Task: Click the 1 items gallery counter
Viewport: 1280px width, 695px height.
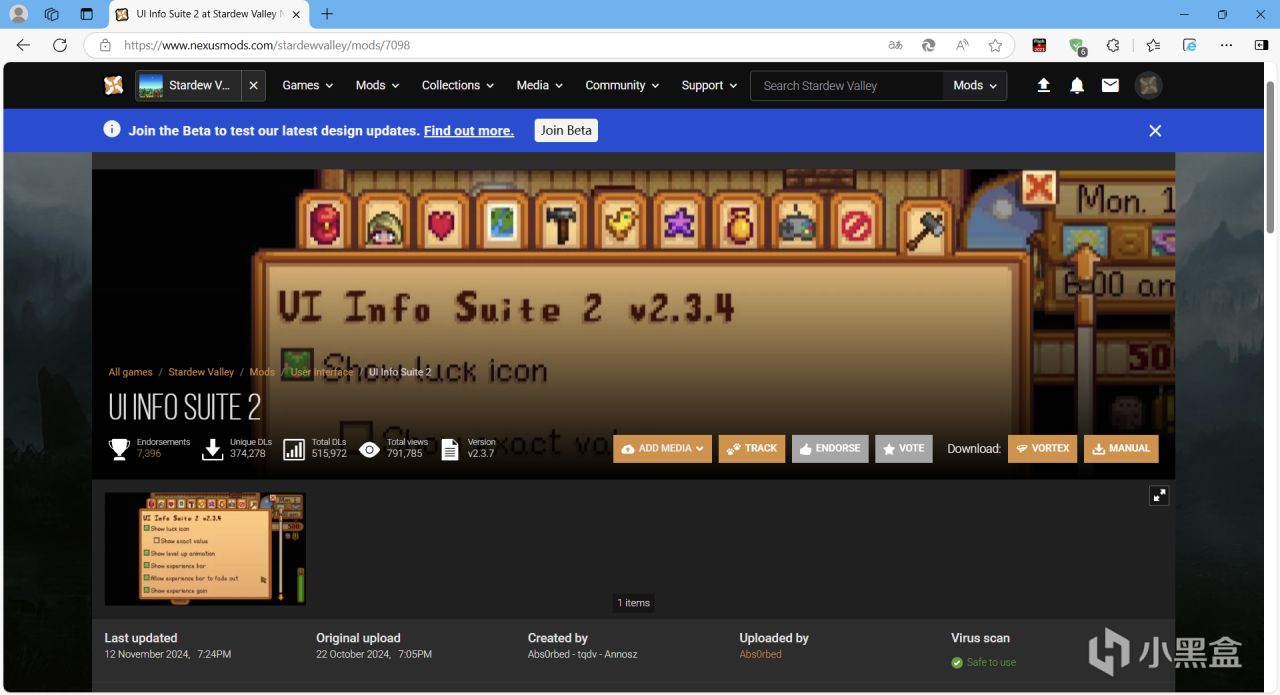Action: (634, 603)
